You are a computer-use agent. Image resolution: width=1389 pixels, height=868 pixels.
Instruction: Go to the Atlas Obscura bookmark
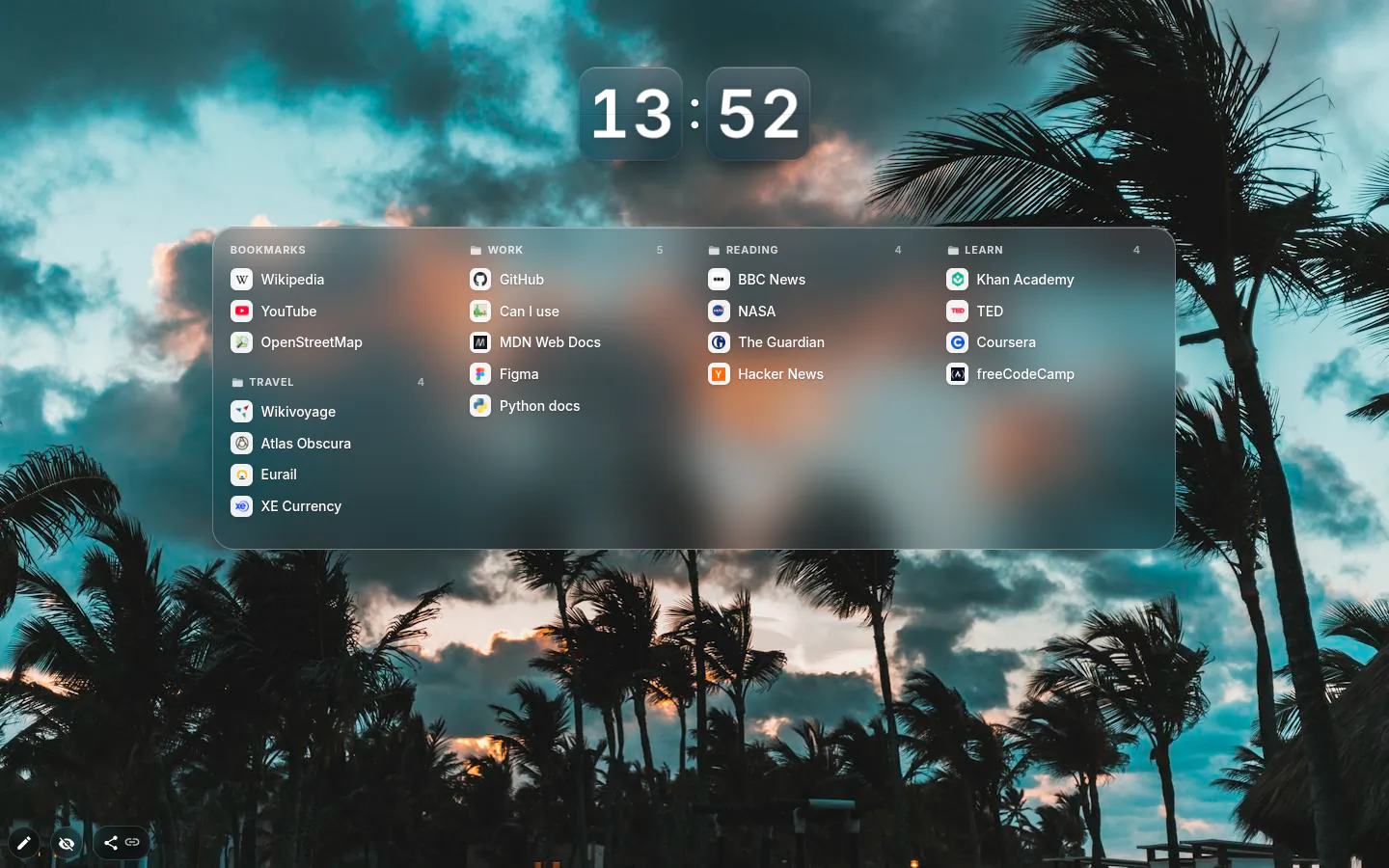(329, 444)
